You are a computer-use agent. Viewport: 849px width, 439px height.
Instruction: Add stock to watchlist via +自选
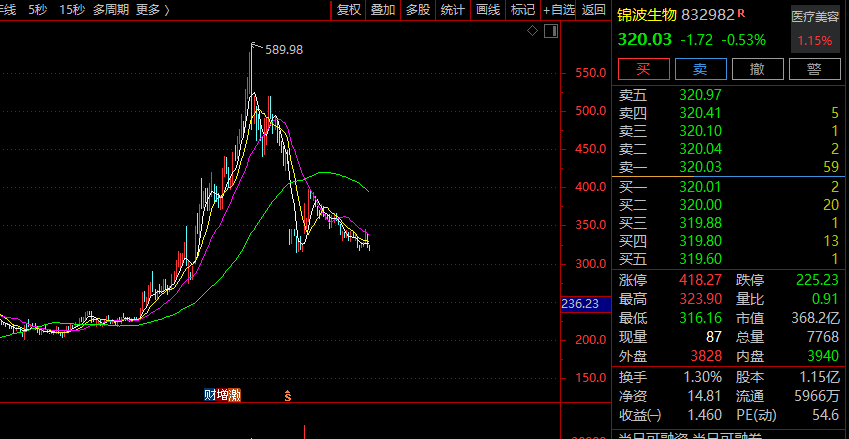559,10
